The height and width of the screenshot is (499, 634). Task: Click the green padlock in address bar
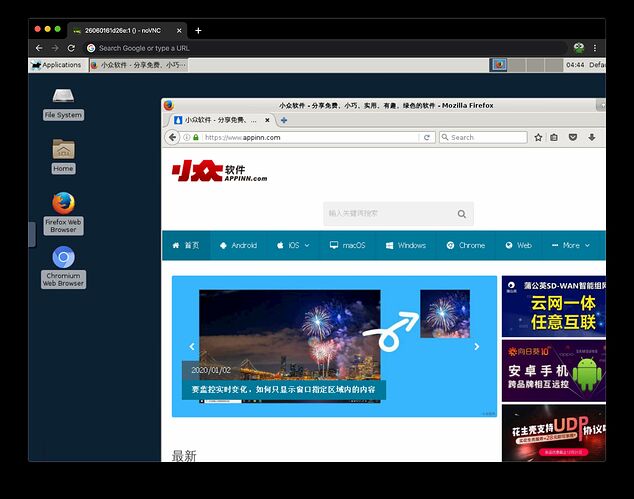196,137
